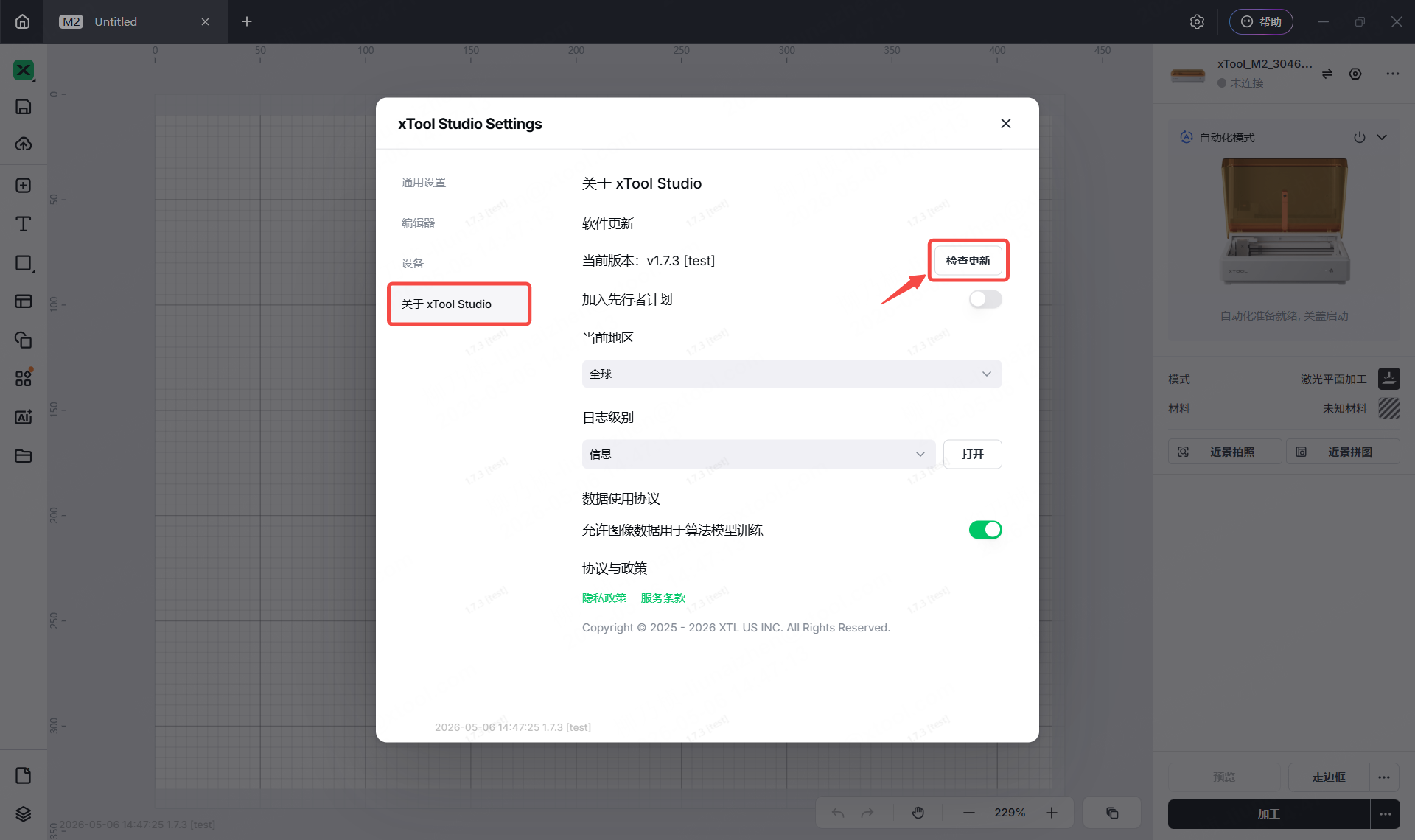
Task: Select the hand pan tool
Action: coord(918,813)
